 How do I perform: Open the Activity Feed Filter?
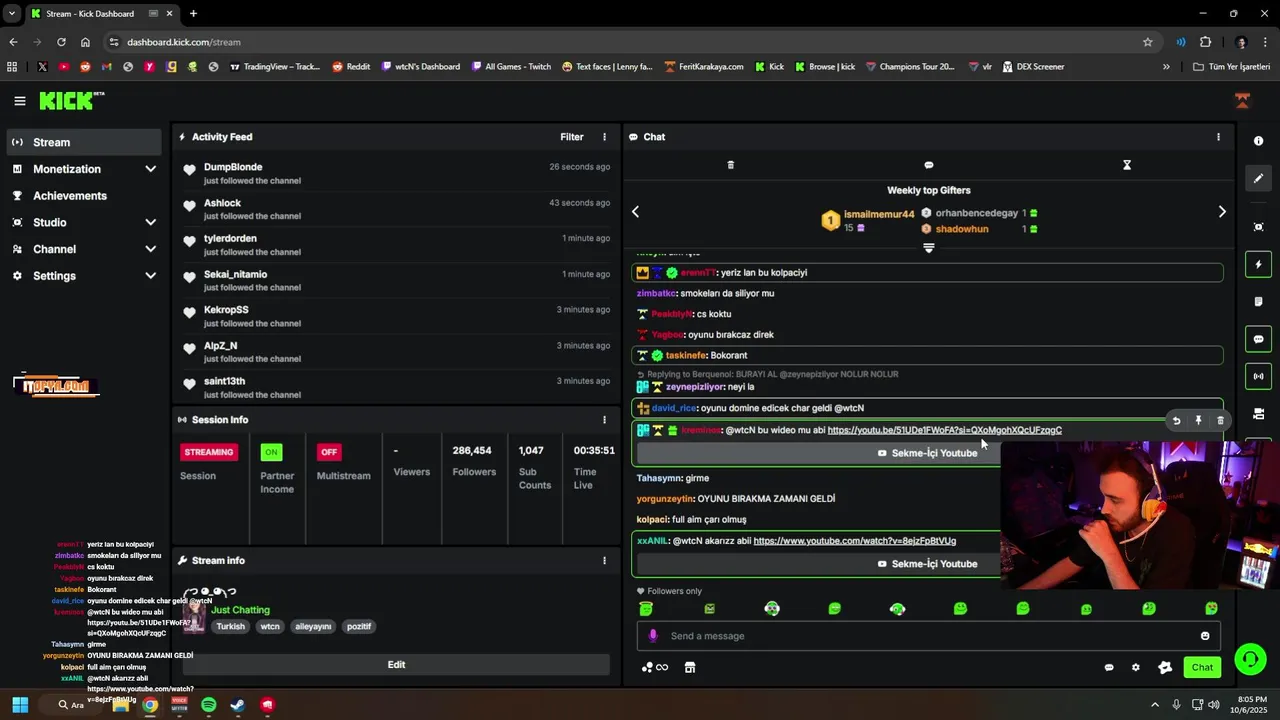point(571,137)
